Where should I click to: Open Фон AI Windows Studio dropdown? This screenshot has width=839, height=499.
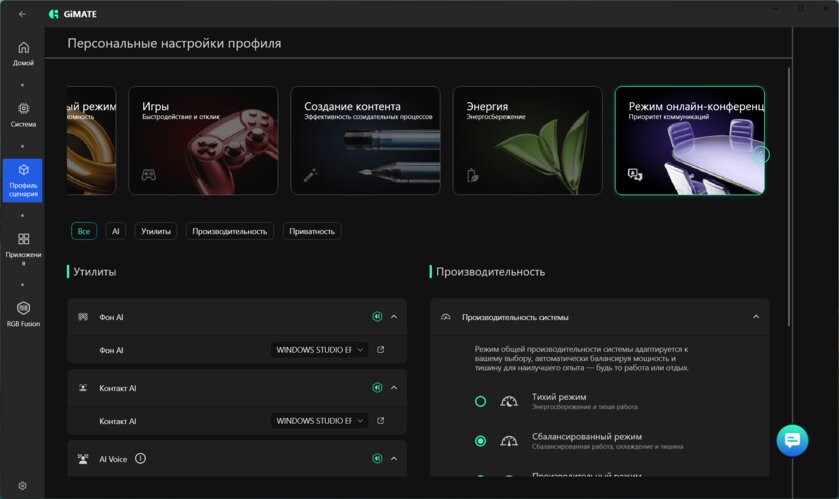(319, 349)
